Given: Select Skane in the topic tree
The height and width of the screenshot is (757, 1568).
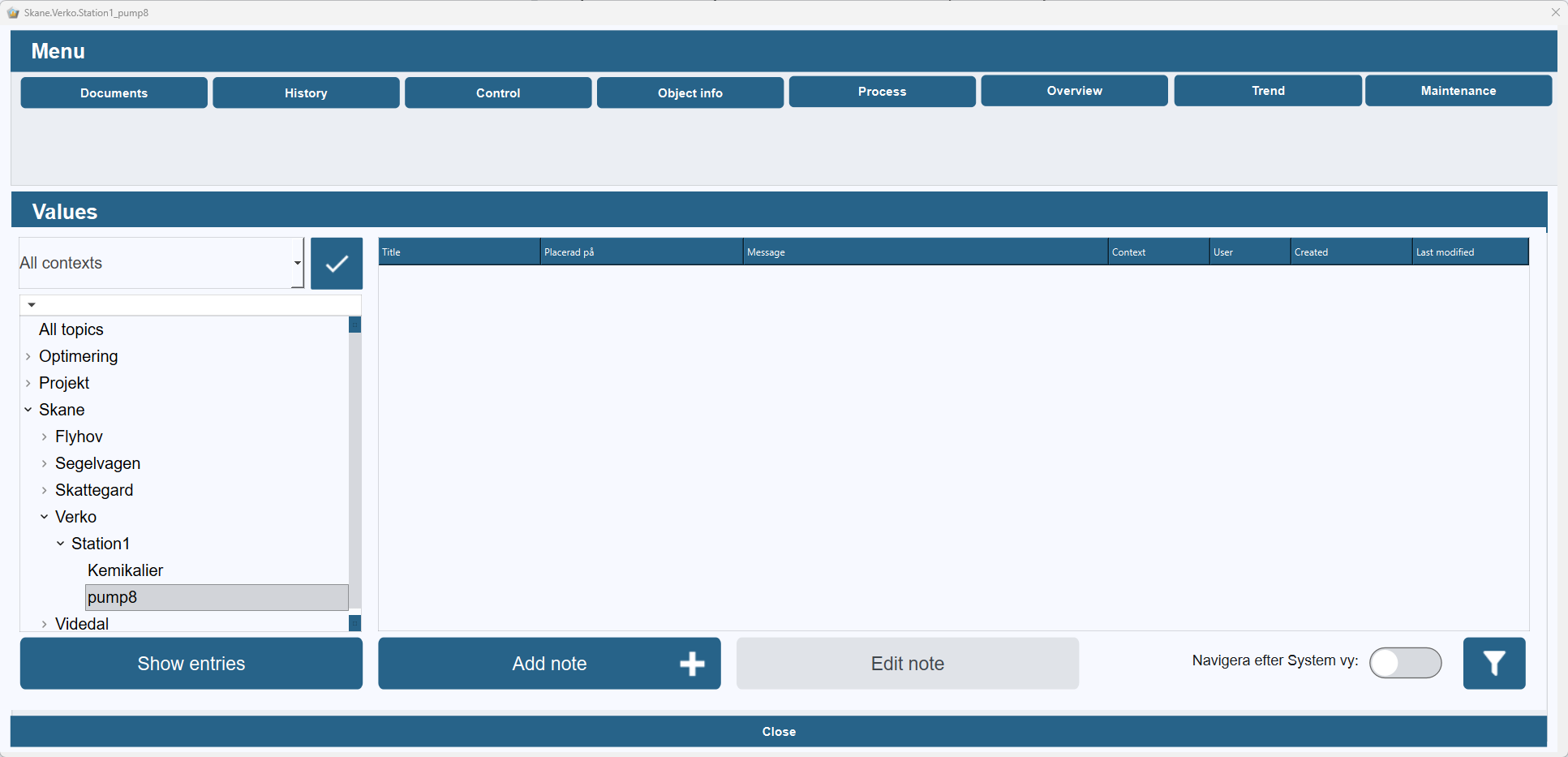Looking at the screenshot, I should click(62, 410).
